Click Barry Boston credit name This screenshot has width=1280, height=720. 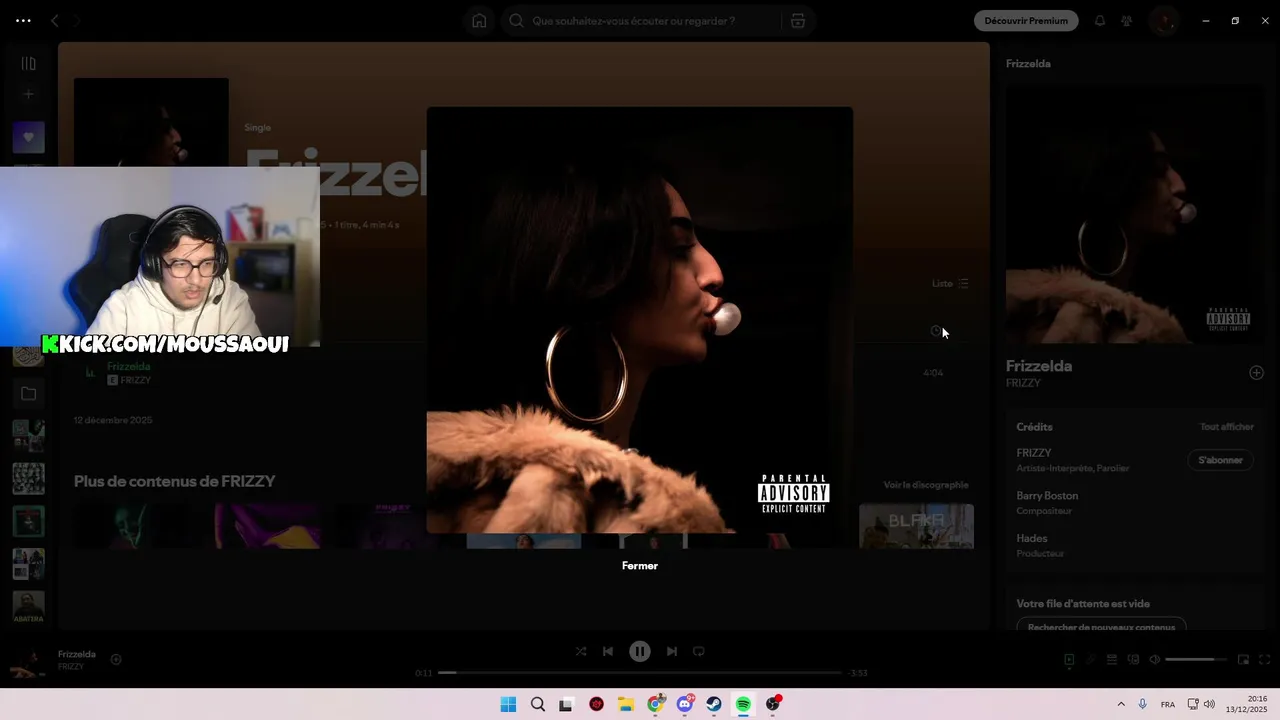1047,496
